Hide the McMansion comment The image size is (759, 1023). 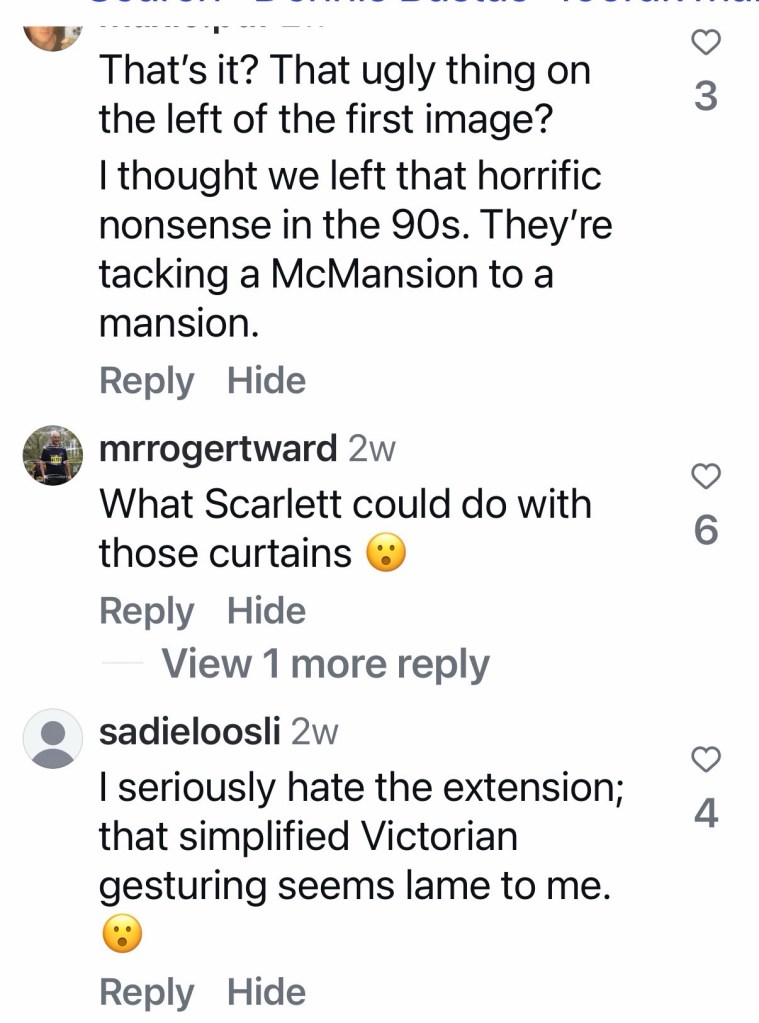point(266,381)
